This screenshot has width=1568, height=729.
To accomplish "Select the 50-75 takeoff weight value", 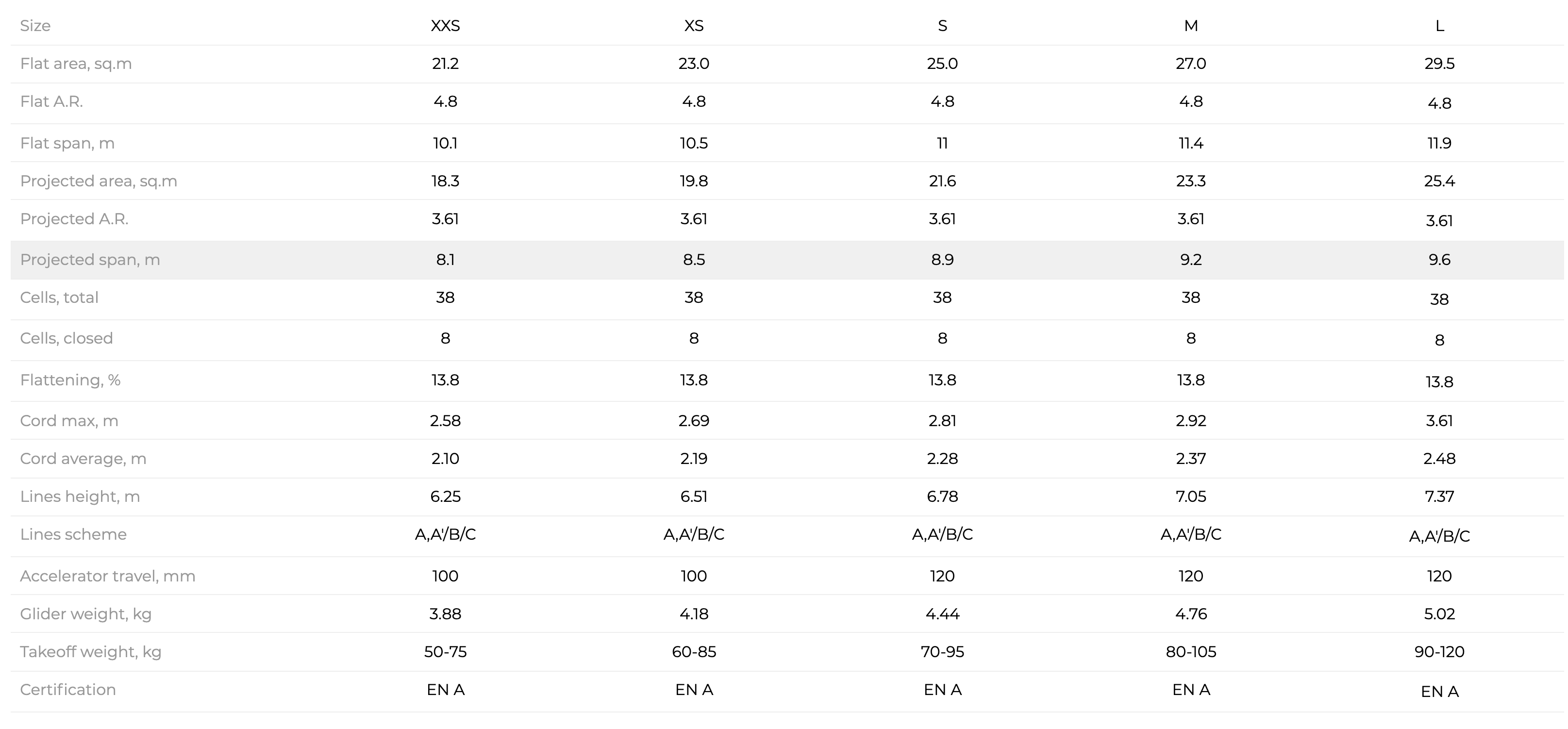I will [445, 651].
